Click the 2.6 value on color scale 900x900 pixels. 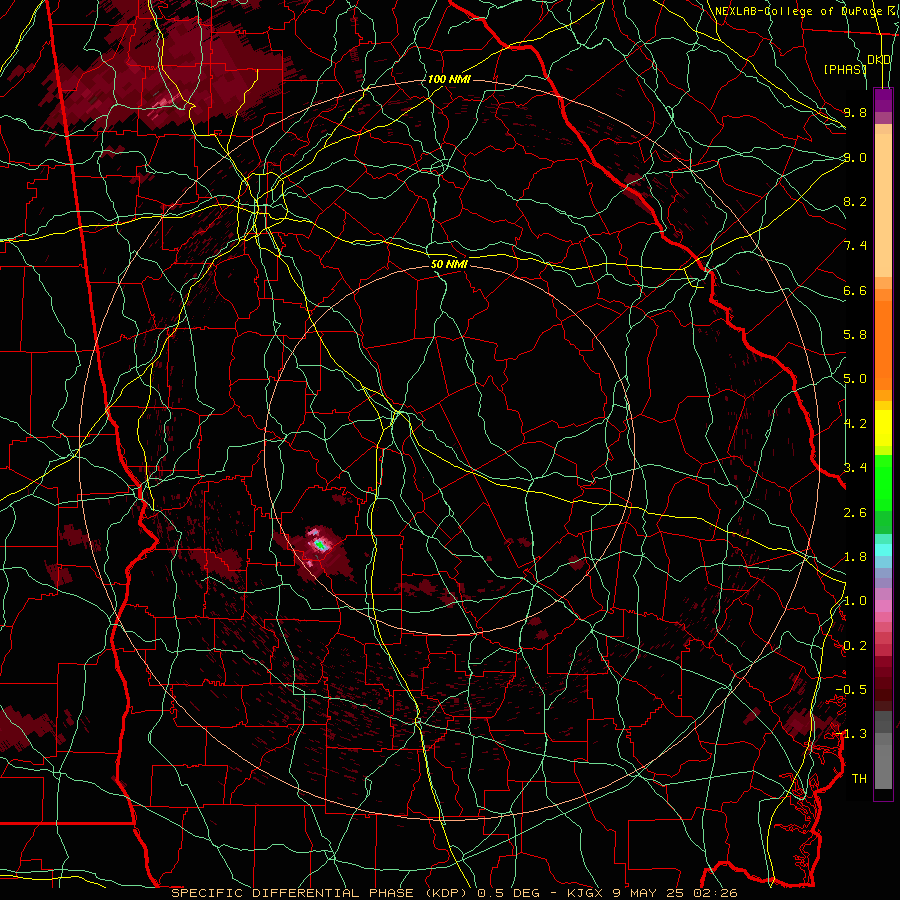pos(855,513)
